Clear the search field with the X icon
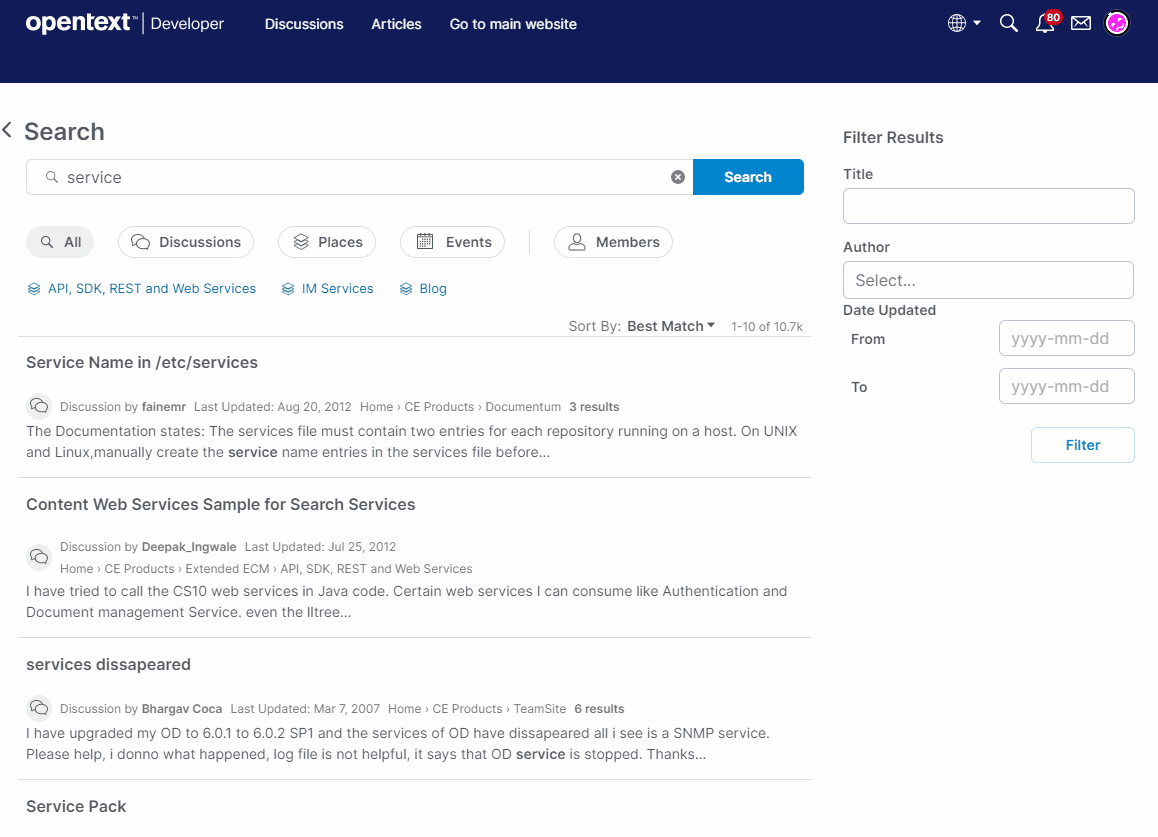This screenshot has width=1158, height=837. tap(678, 177)
